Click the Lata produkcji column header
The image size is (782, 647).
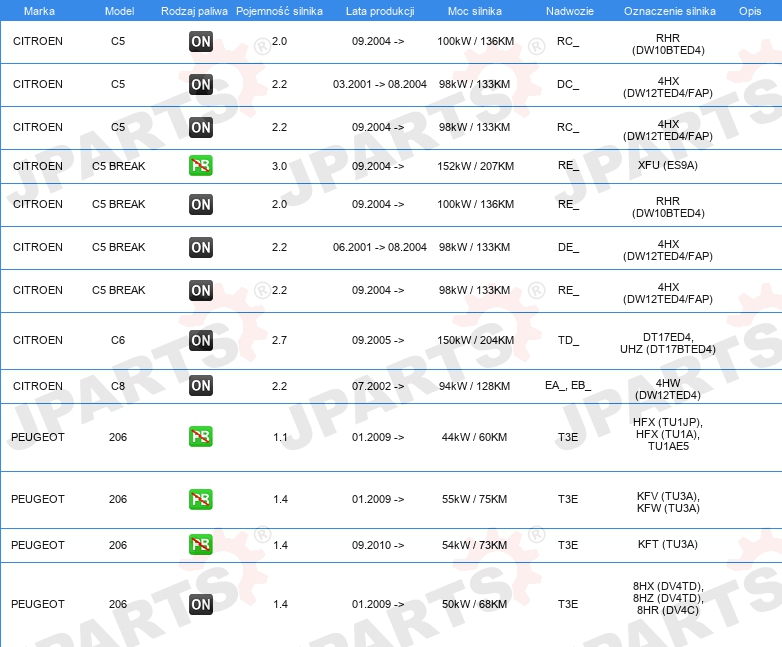click(380, 11)
